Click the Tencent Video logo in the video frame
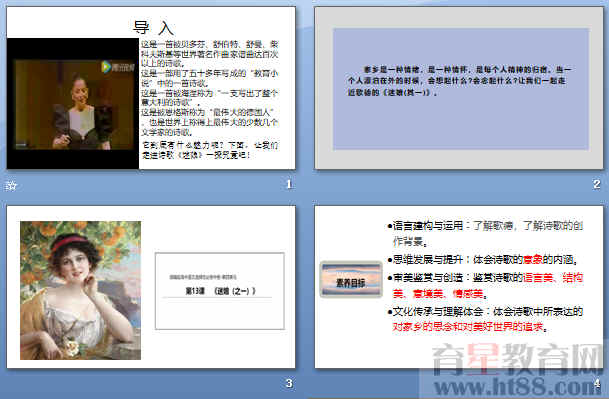Viewport: 609px width, 399px height. pos(118,67)
